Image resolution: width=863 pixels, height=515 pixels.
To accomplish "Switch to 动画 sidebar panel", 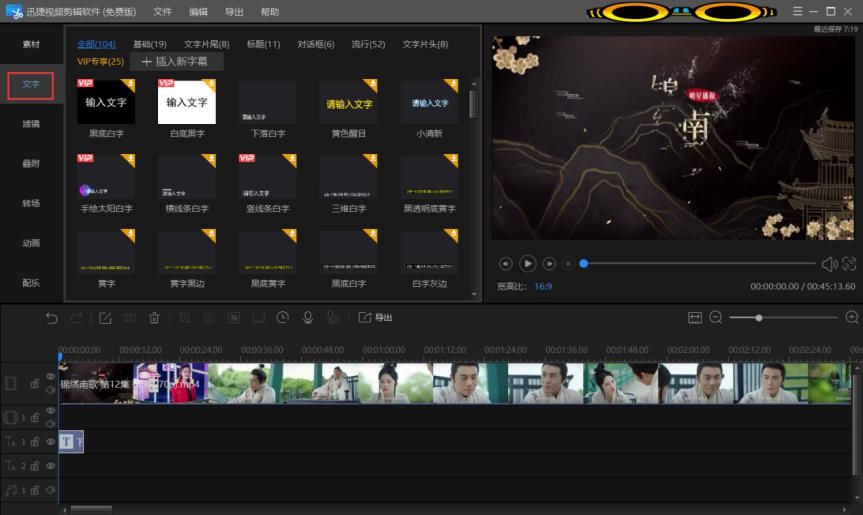I will 31,243.
